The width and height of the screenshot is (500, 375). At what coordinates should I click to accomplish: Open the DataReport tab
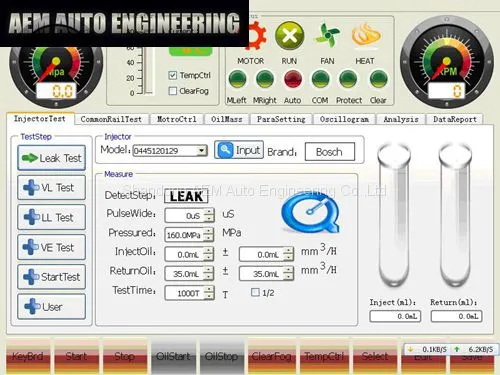pyautogui.click(x=455, y=119)
